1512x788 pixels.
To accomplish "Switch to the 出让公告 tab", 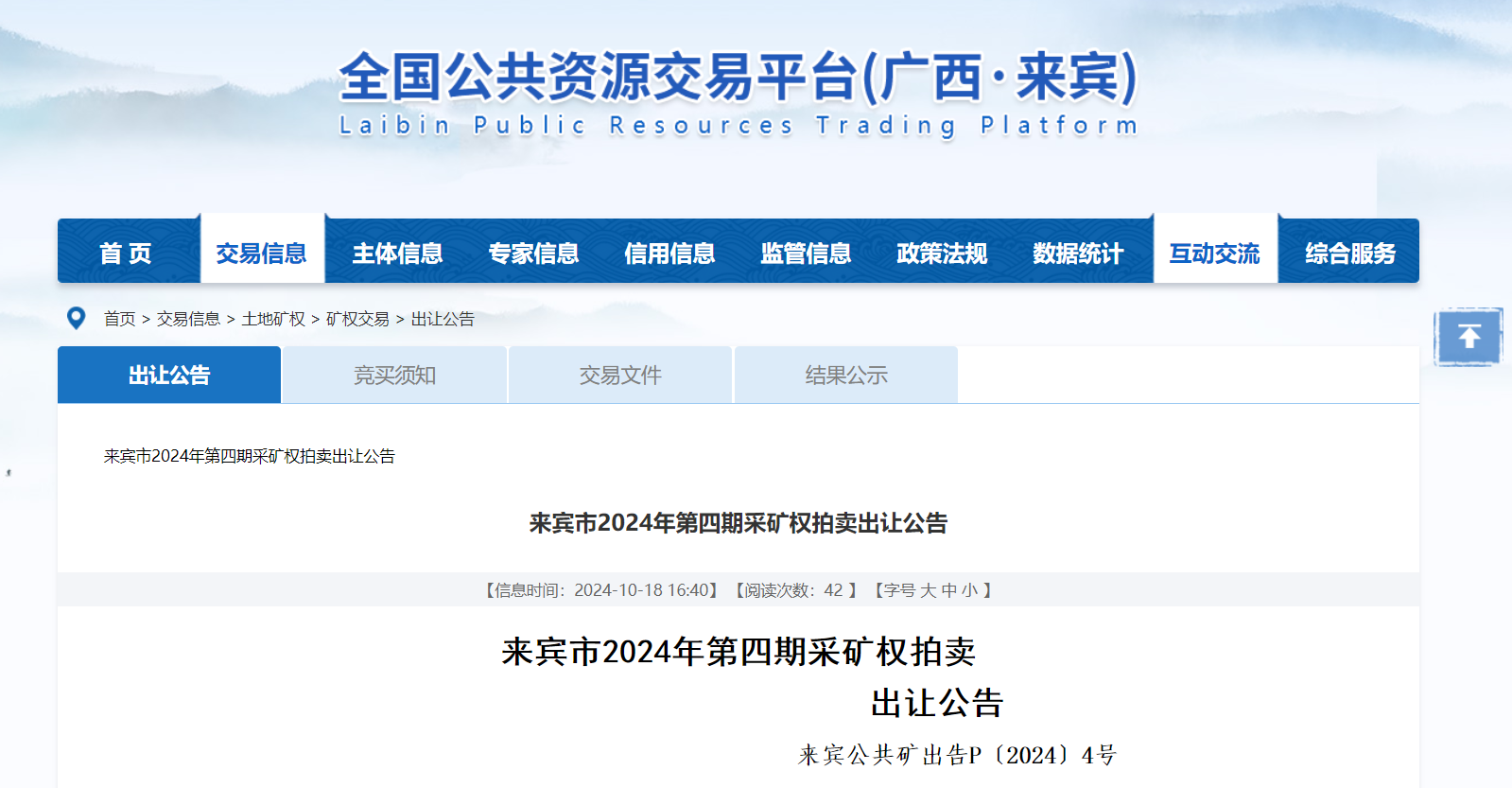I will tap(169, 376).
